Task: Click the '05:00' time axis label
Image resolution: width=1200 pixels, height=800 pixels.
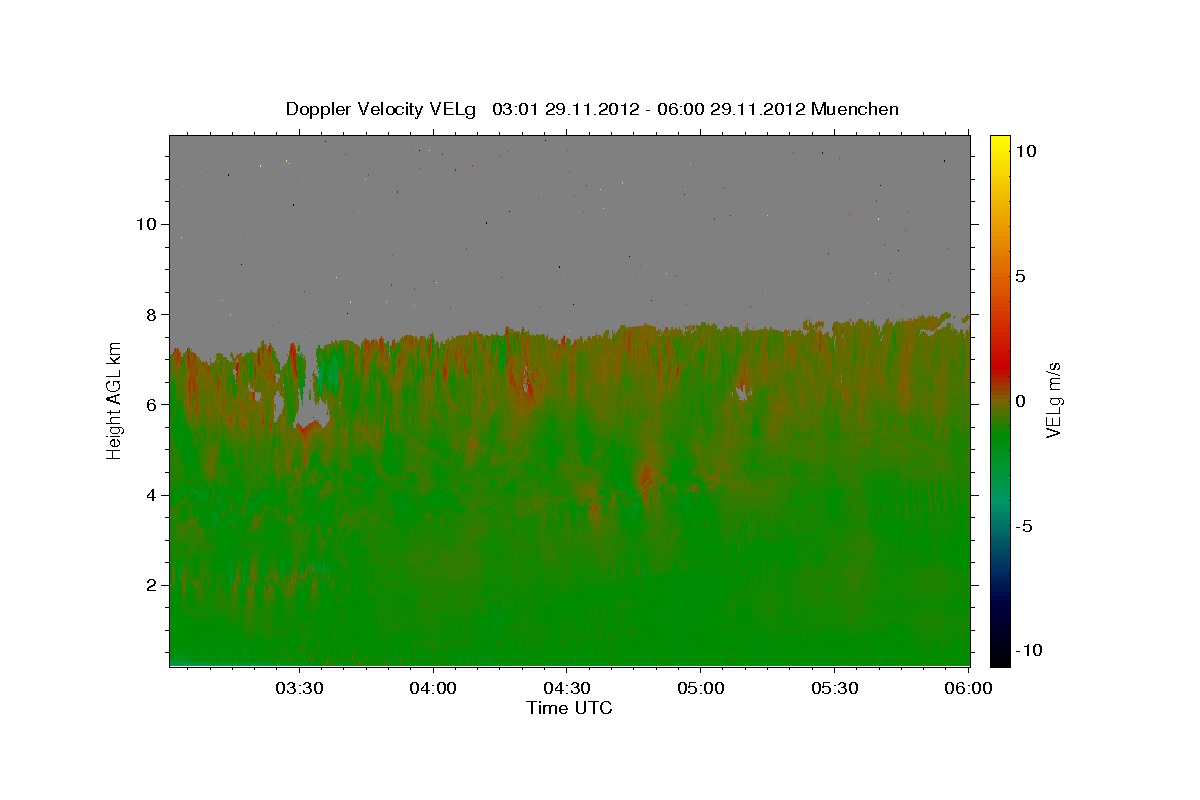Action: (x=701, y=689)
